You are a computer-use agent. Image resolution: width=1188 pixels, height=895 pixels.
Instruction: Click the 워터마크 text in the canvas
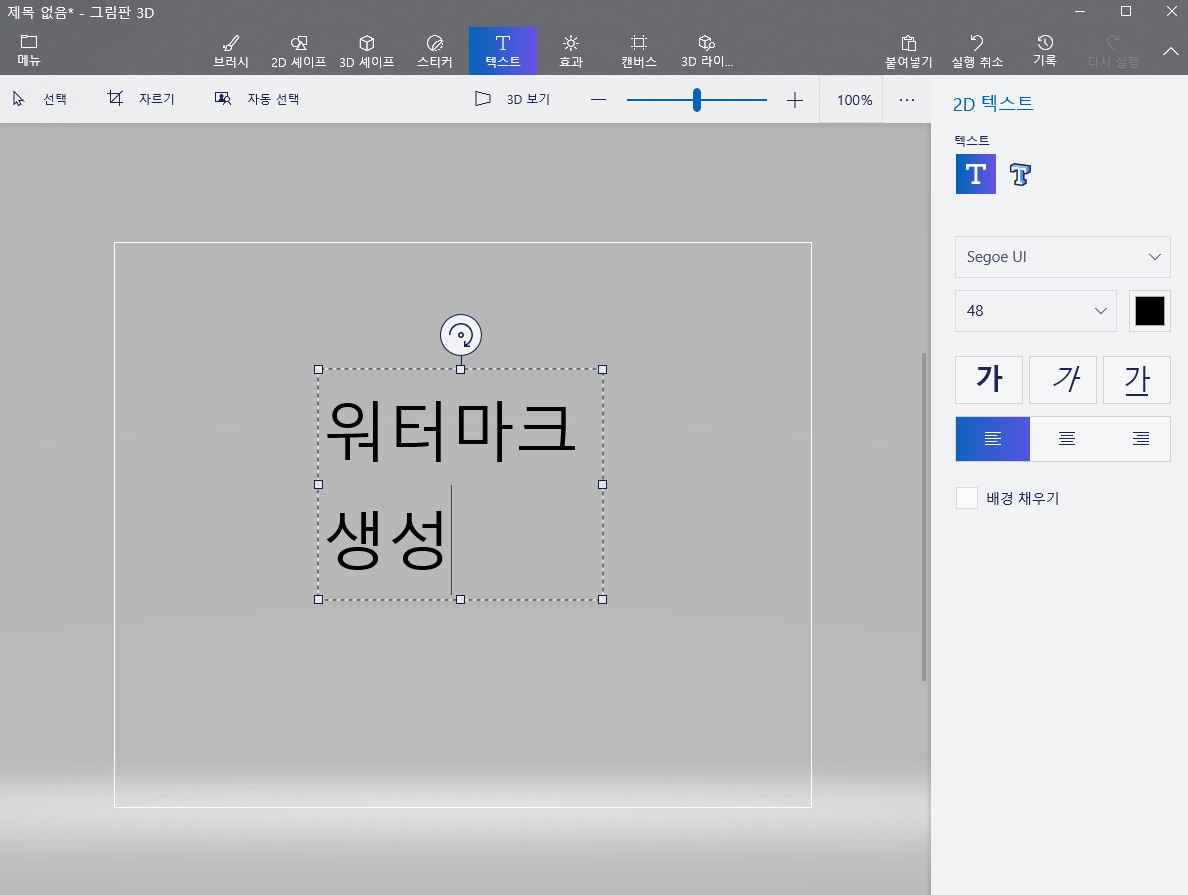451,431
